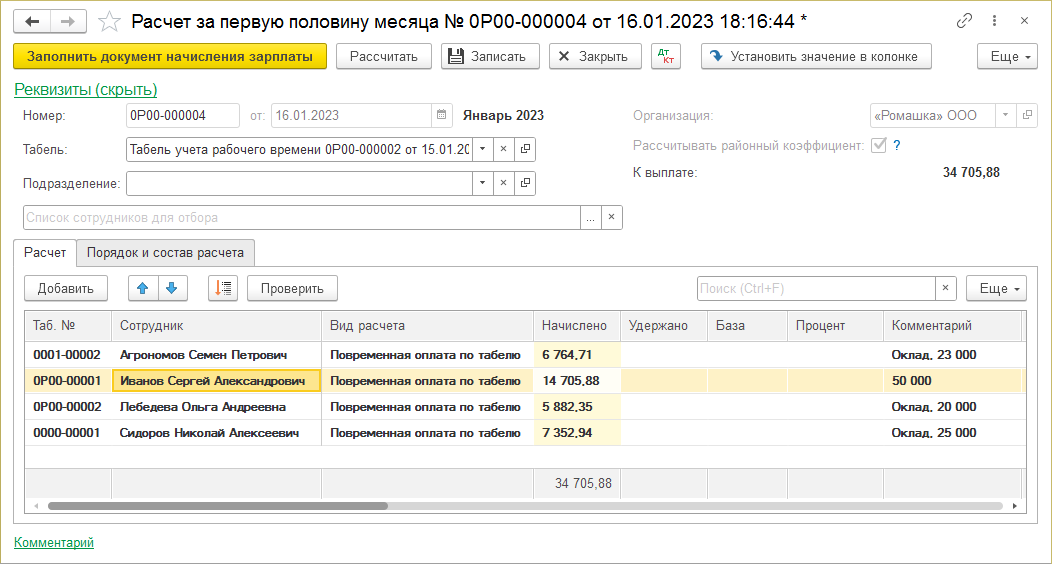The image size is (1052, 564).
Task: Copy link to document with chain icon
Action: (964, 21)
